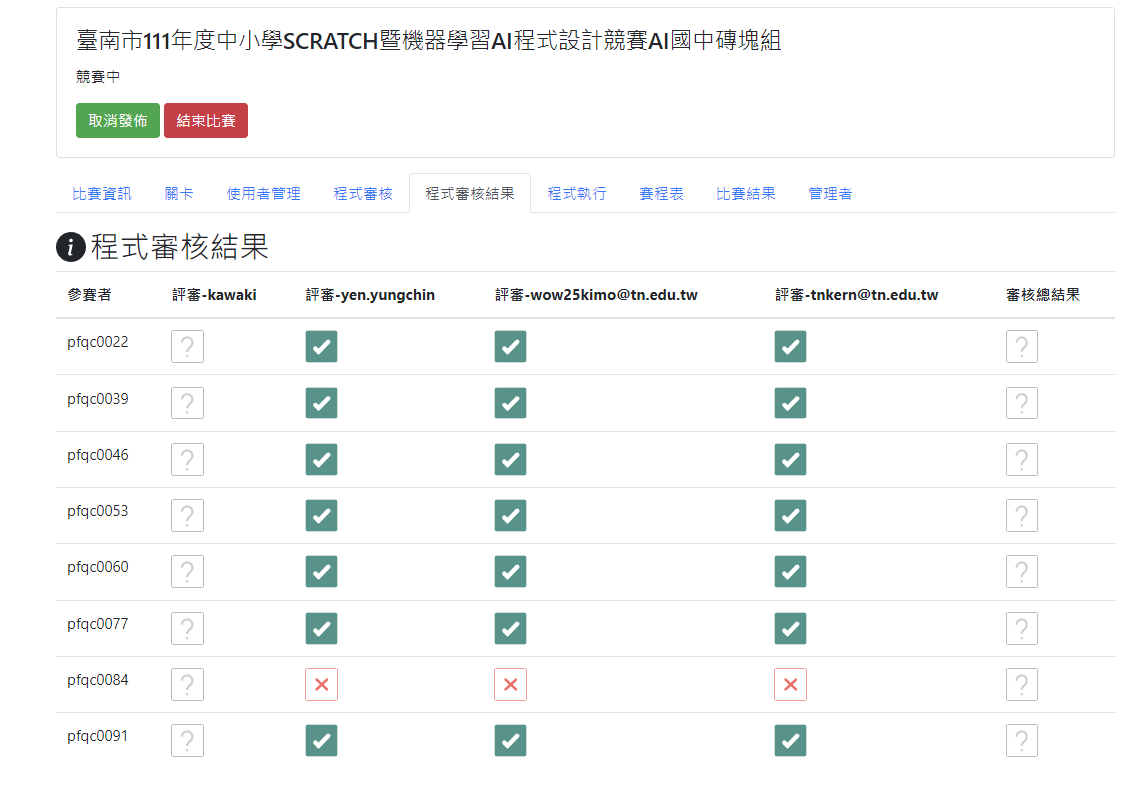Toggle tnkern checkmark for pfqc0053
The width and height of the screenshot is (1136, 806).
coord(790,516)
